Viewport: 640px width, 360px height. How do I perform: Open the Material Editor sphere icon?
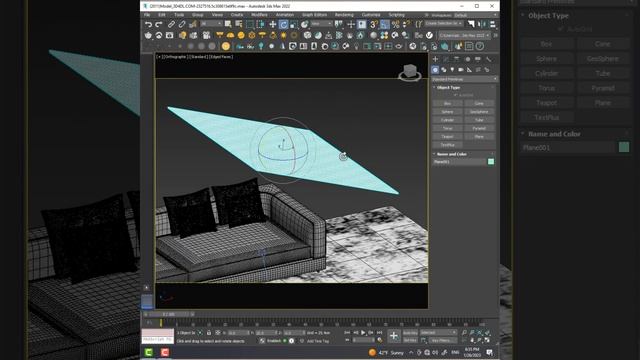pos(373,36)
